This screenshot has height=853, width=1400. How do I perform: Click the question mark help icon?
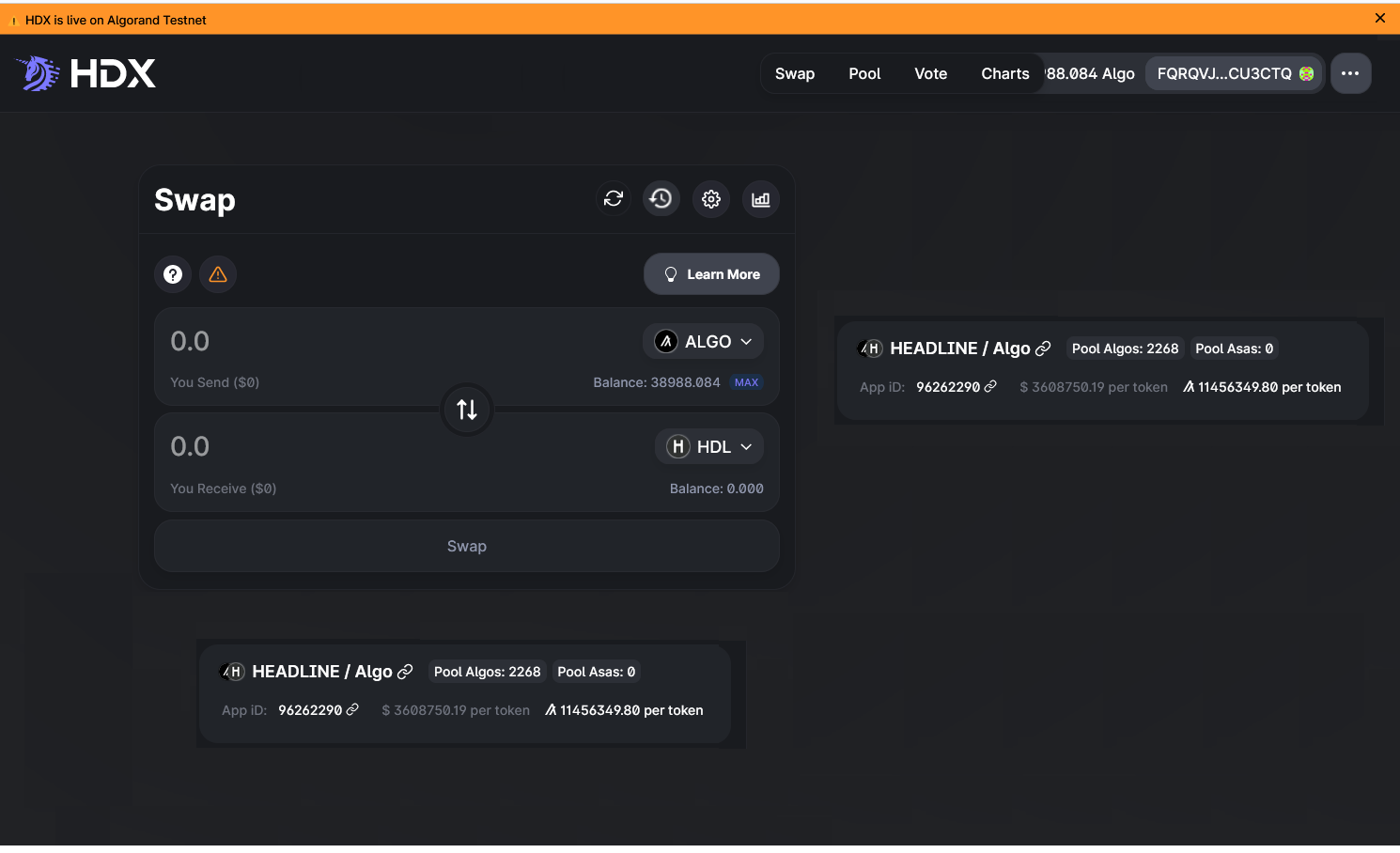(x=173, y=274)
